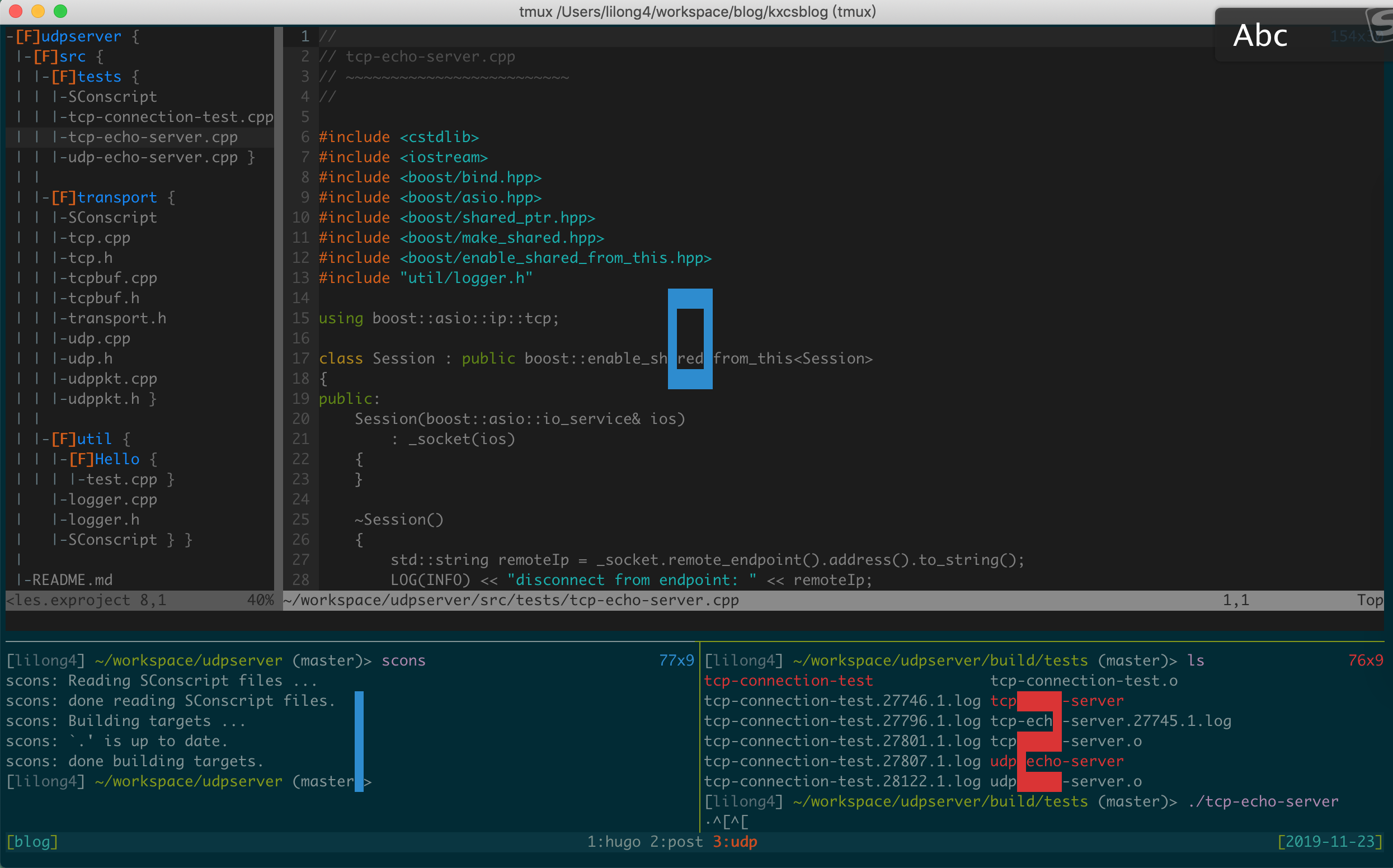This screenshot has height=868, width=1393.
Task: Switch to tmux window 1:hugo
Action: click(613, 842)
